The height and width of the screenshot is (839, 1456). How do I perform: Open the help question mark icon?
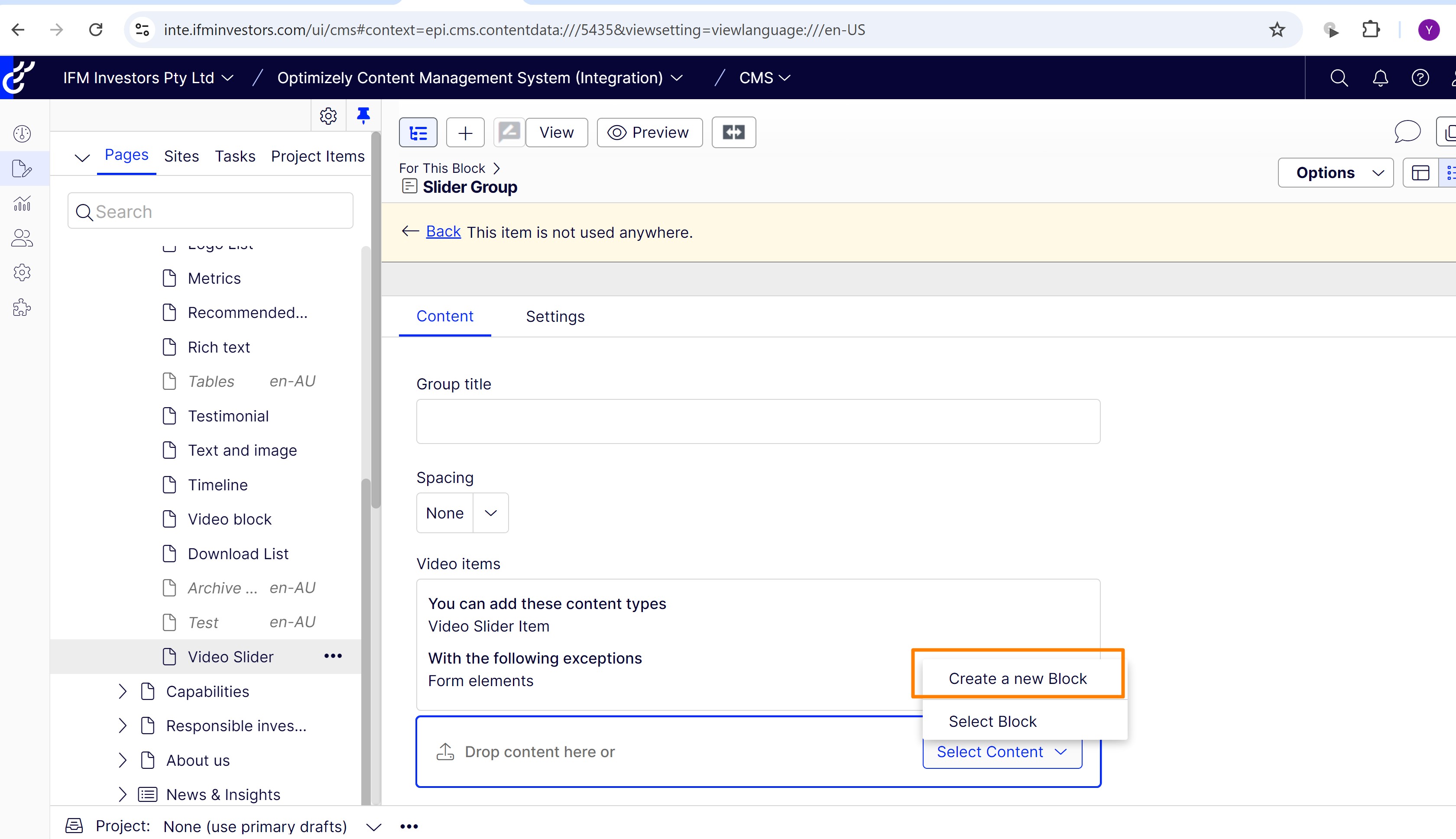(1420, 78)
